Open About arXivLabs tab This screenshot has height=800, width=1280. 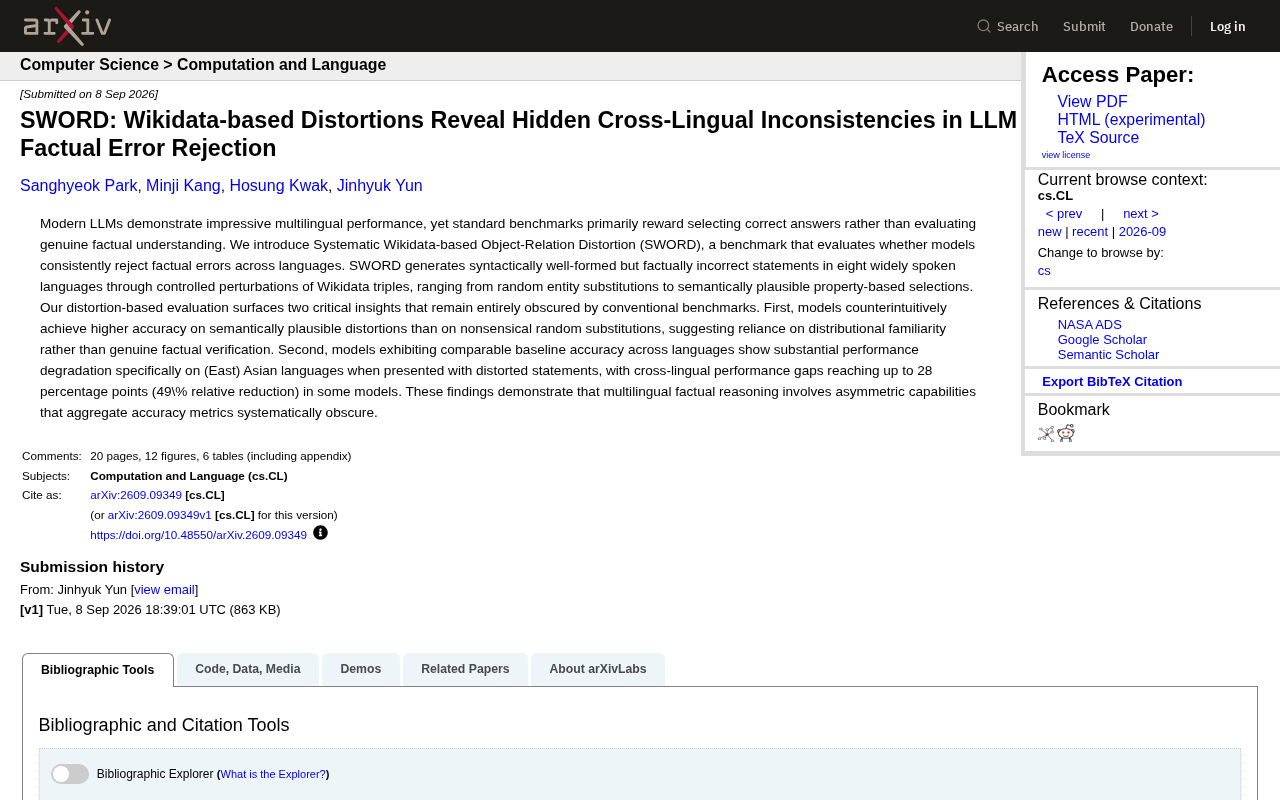point(598,669)
